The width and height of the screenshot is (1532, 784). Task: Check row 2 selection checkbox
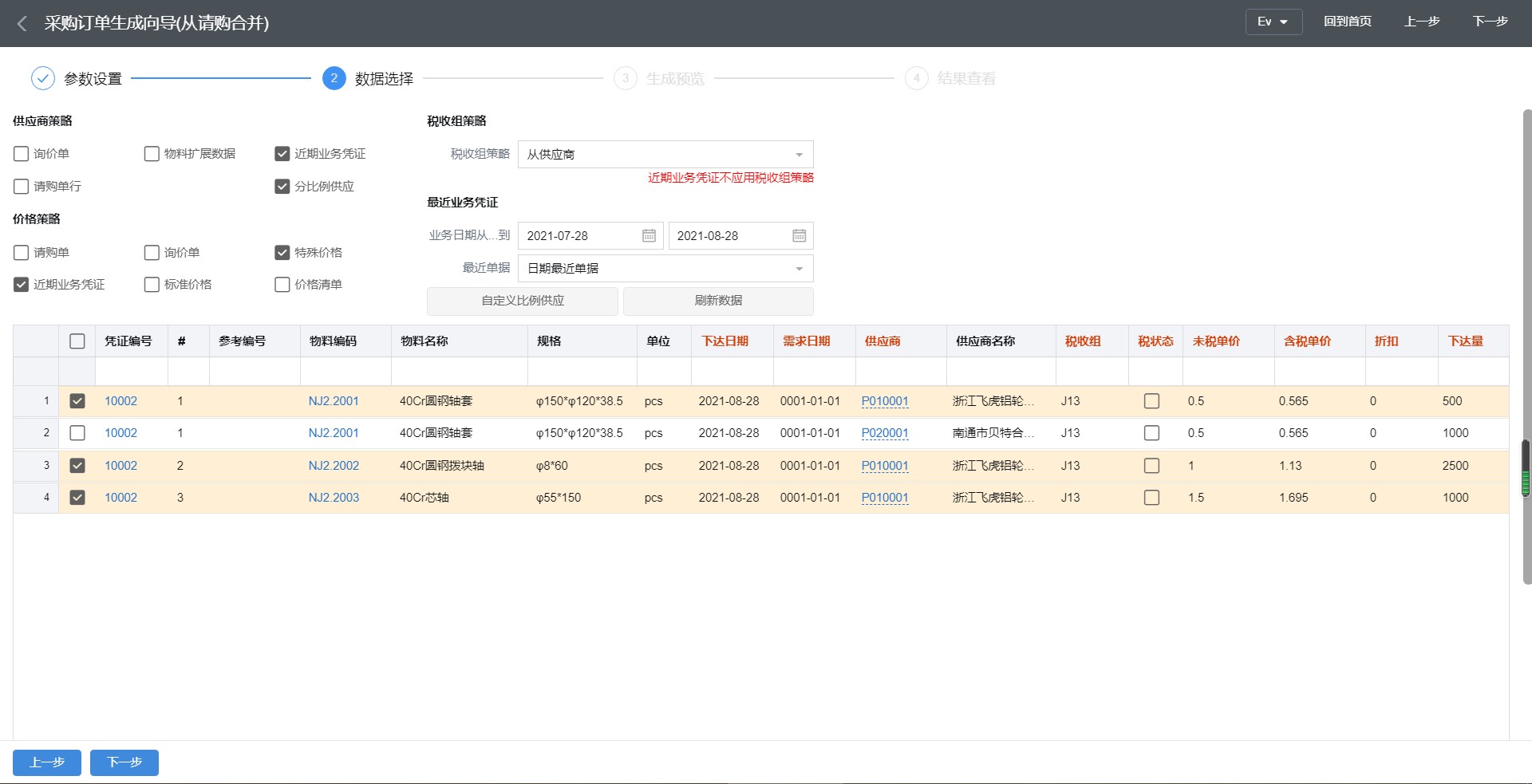click(77, 433)
